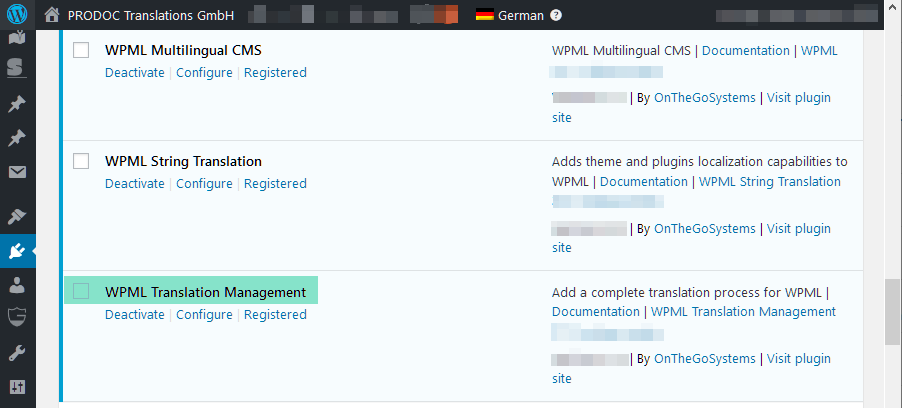
Task: Open WPML String Translation description link
Action: [x=770, y=181]
